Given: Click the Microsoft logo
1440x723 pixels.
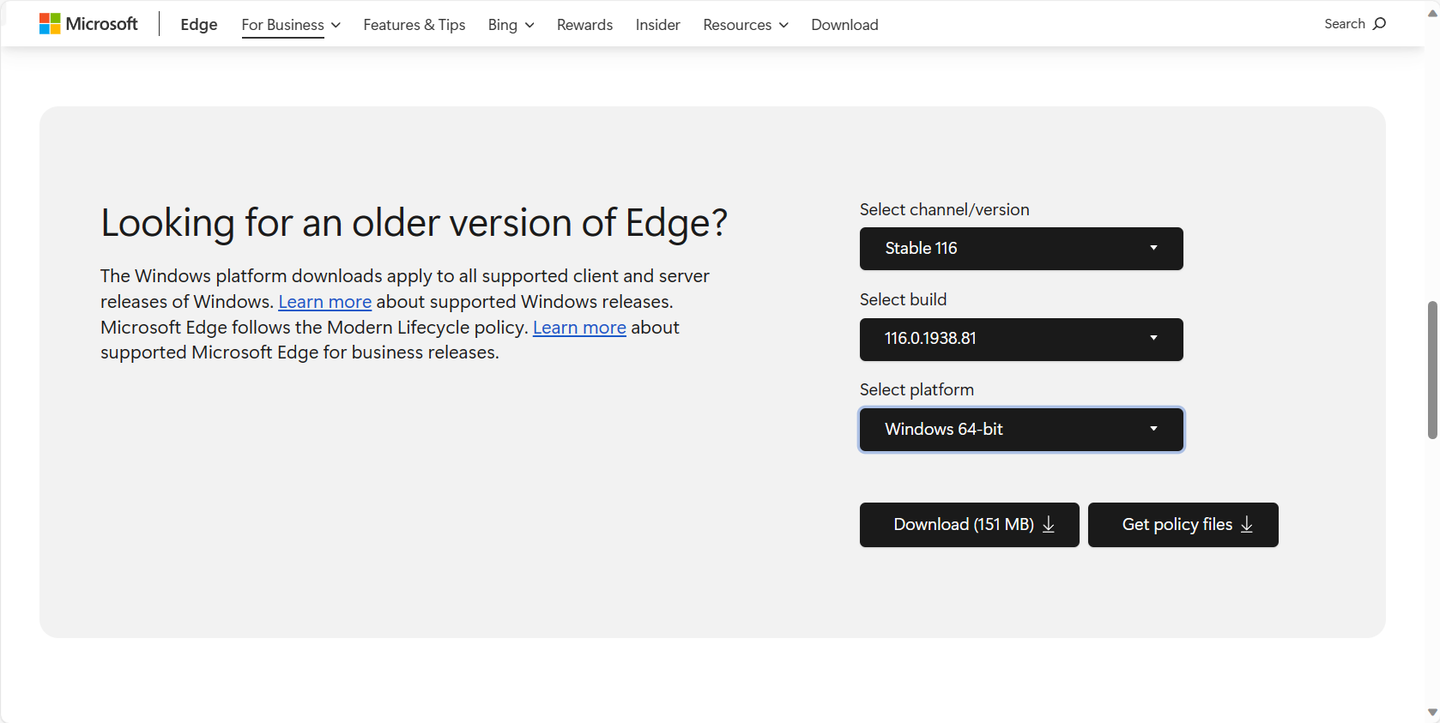Looking at the screenshot, I should 88,24.
